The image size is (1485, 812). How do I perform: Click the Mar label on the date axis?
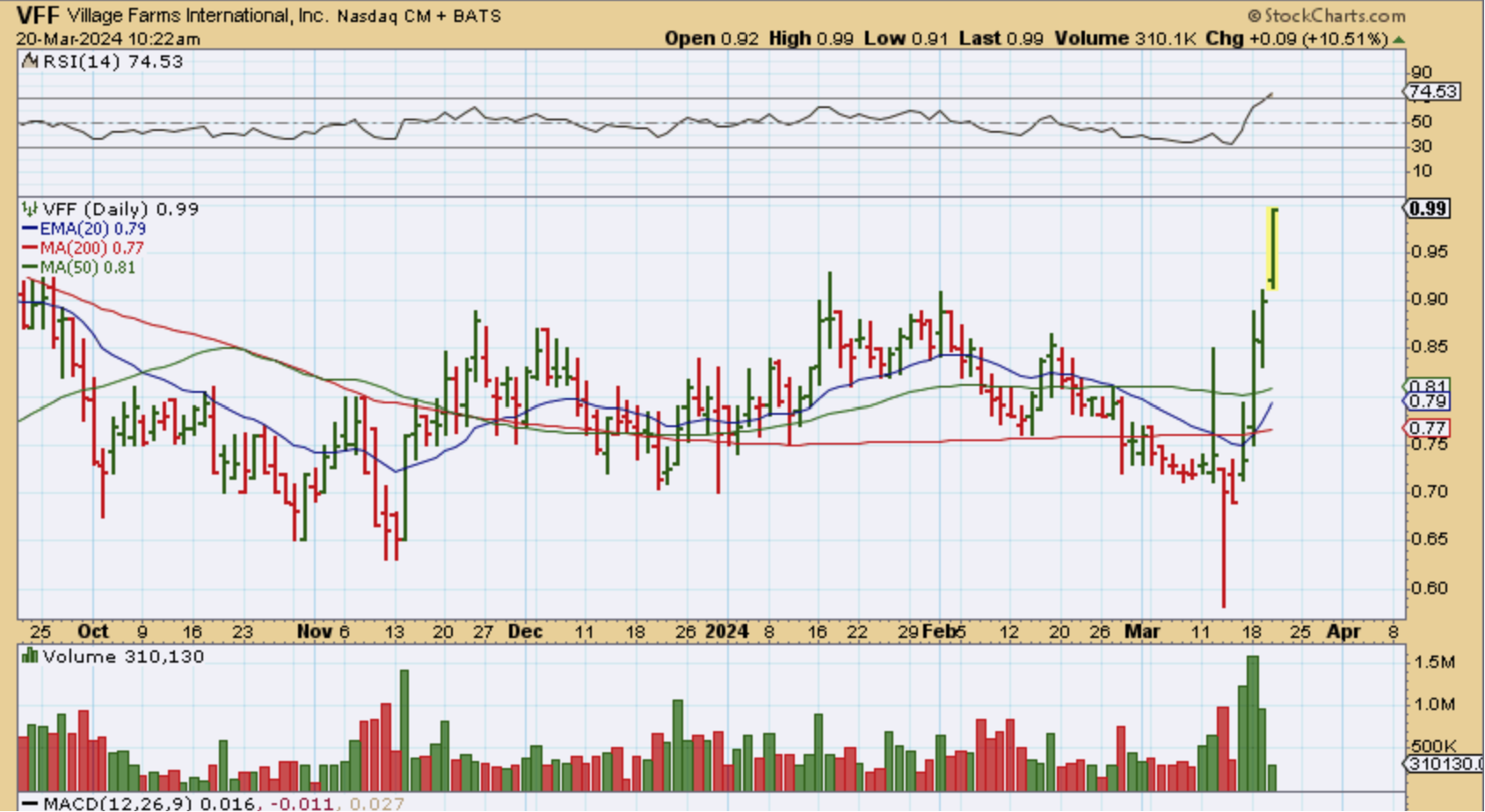point(1142,631)
